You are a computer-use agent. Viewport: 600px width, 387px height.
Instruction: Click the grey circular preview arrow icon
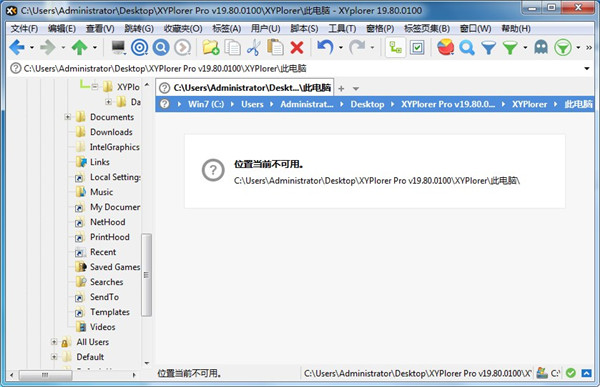pos(183,47)
